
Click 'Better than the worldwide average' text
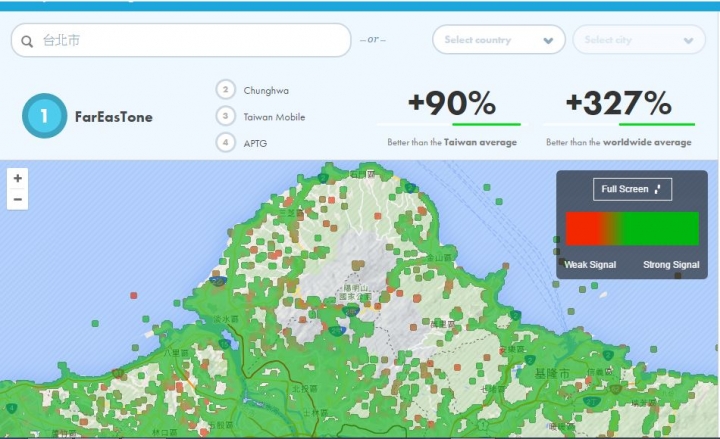pyautogui.click(x=619, y=142)
